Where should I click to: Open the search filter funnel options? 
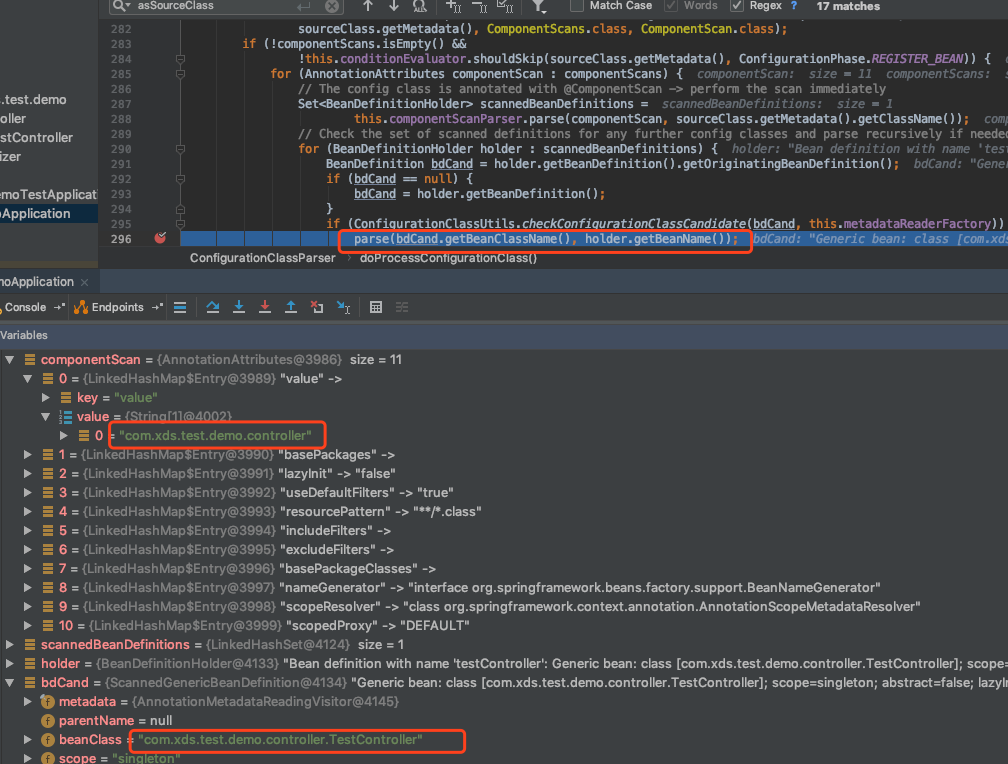click(539, 6)
